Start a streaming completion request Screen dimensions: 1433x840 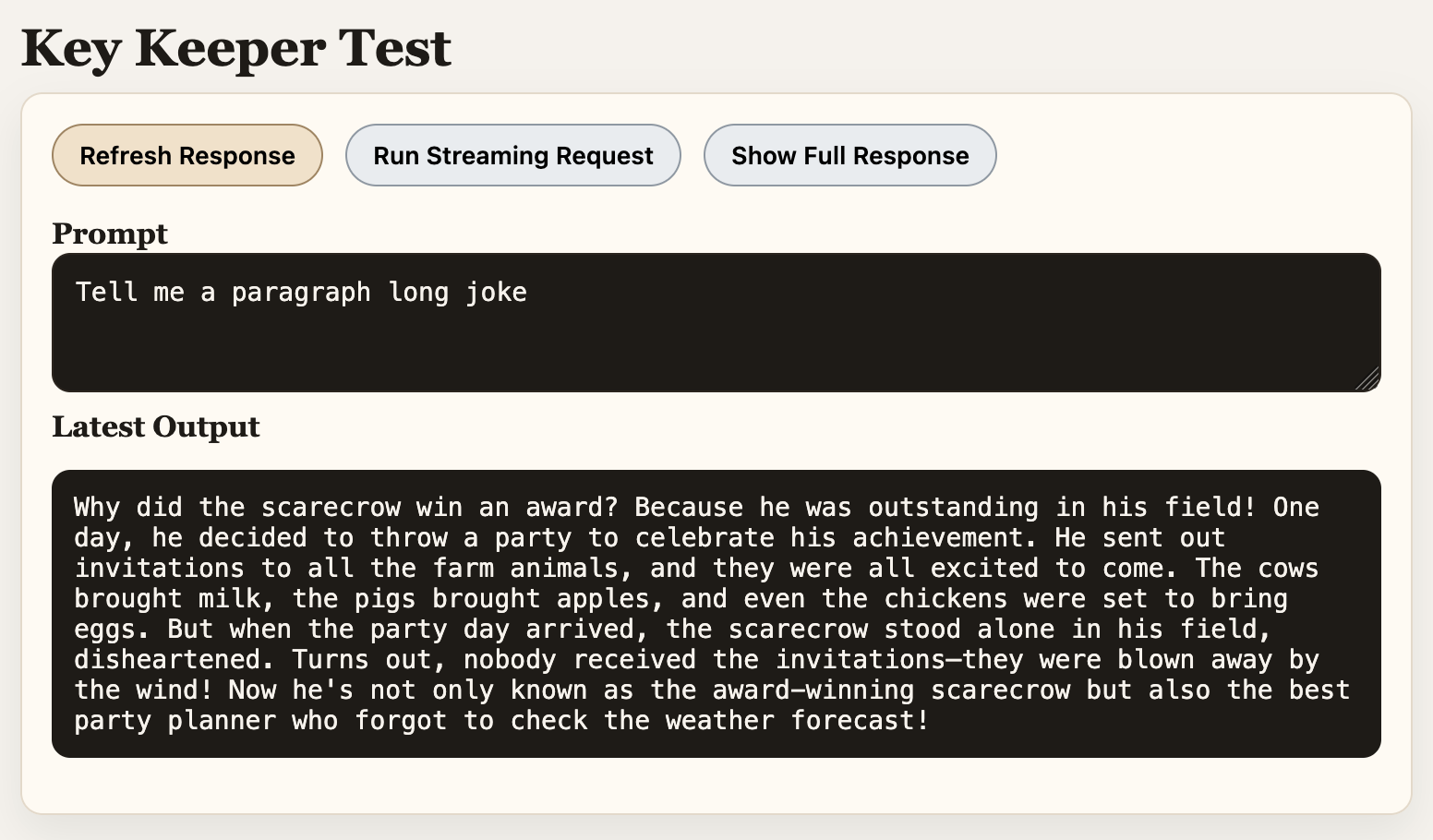[512, 155]
